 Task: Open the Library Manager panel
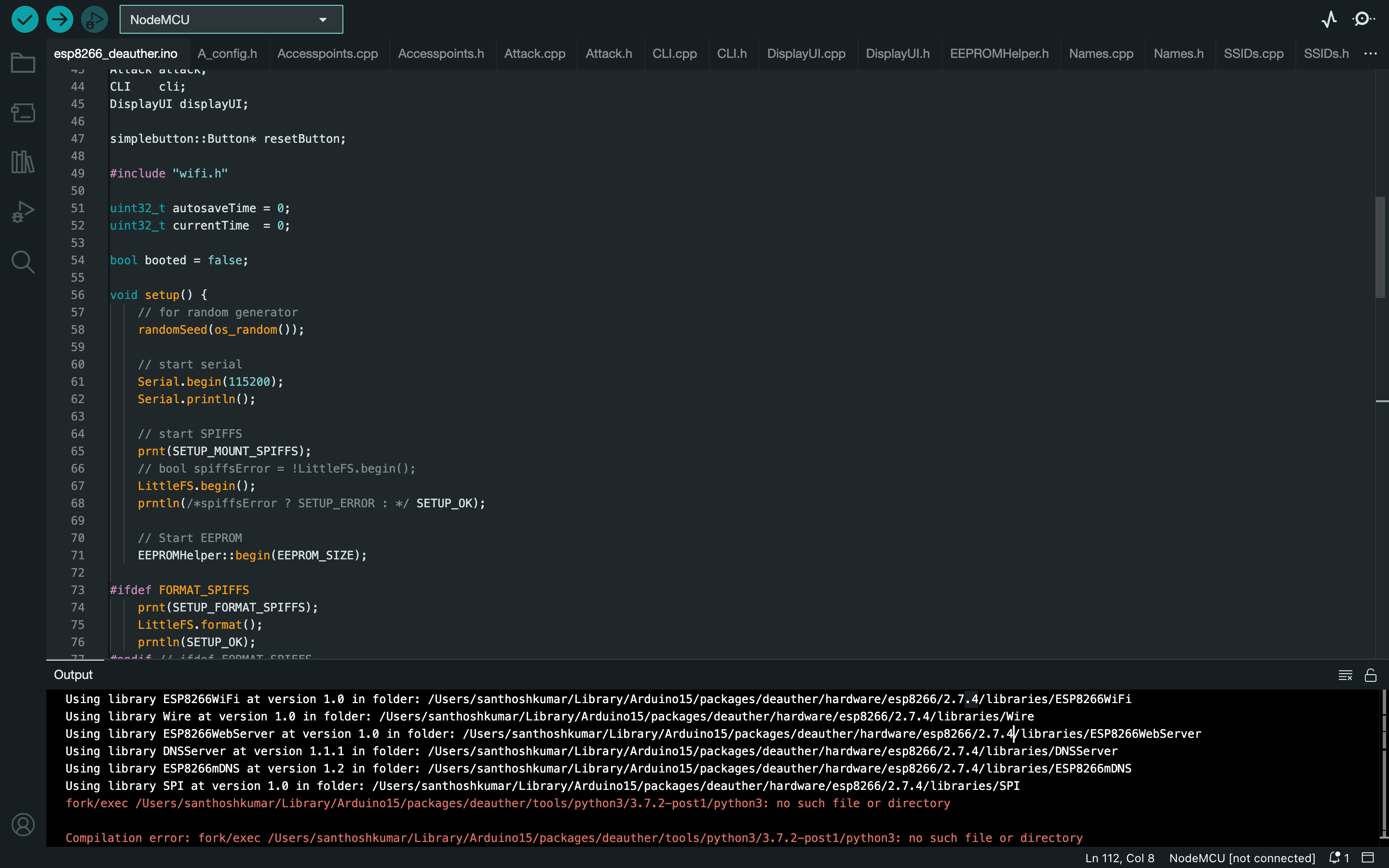[x=22, y=163]
